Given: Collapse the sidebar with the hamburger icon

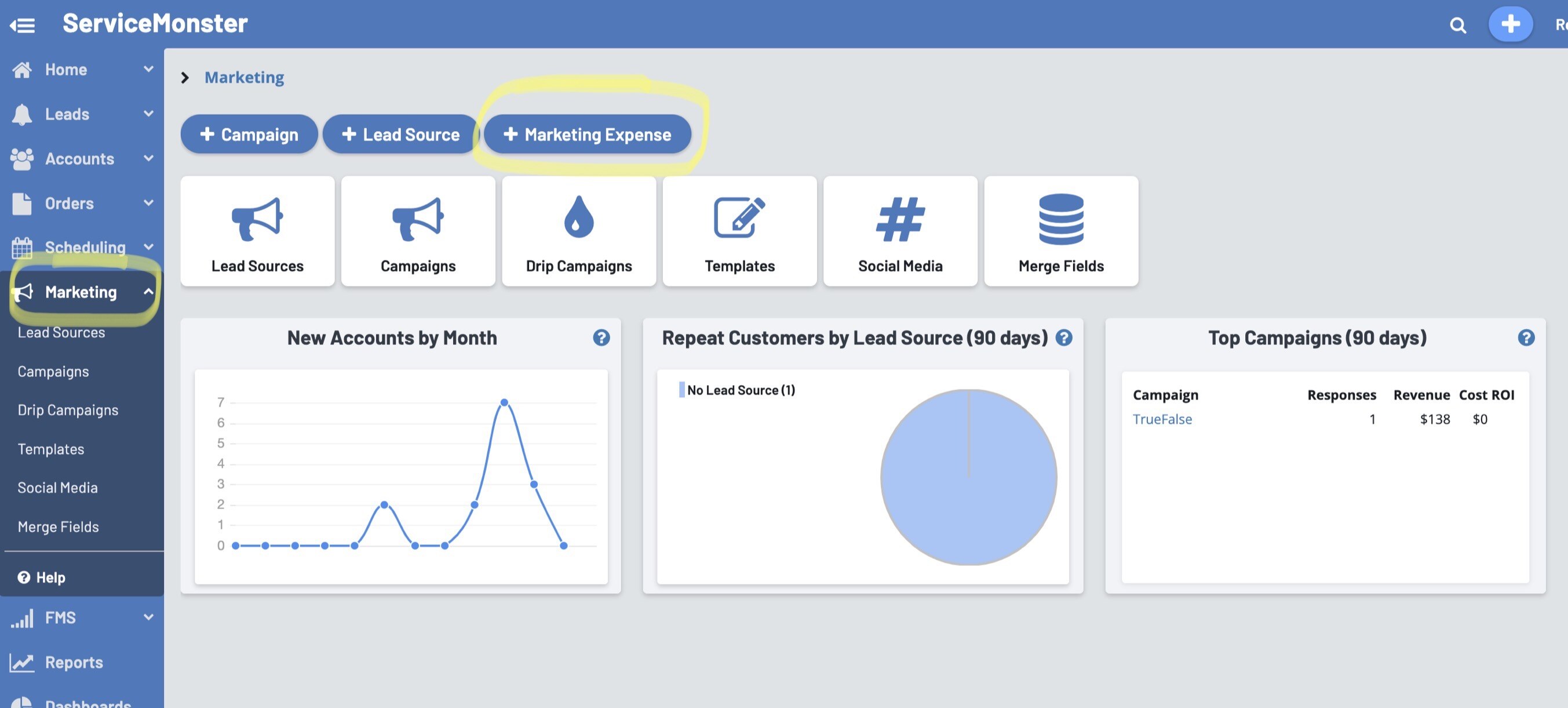Looking at the screenshot, I should pos(23,25).
